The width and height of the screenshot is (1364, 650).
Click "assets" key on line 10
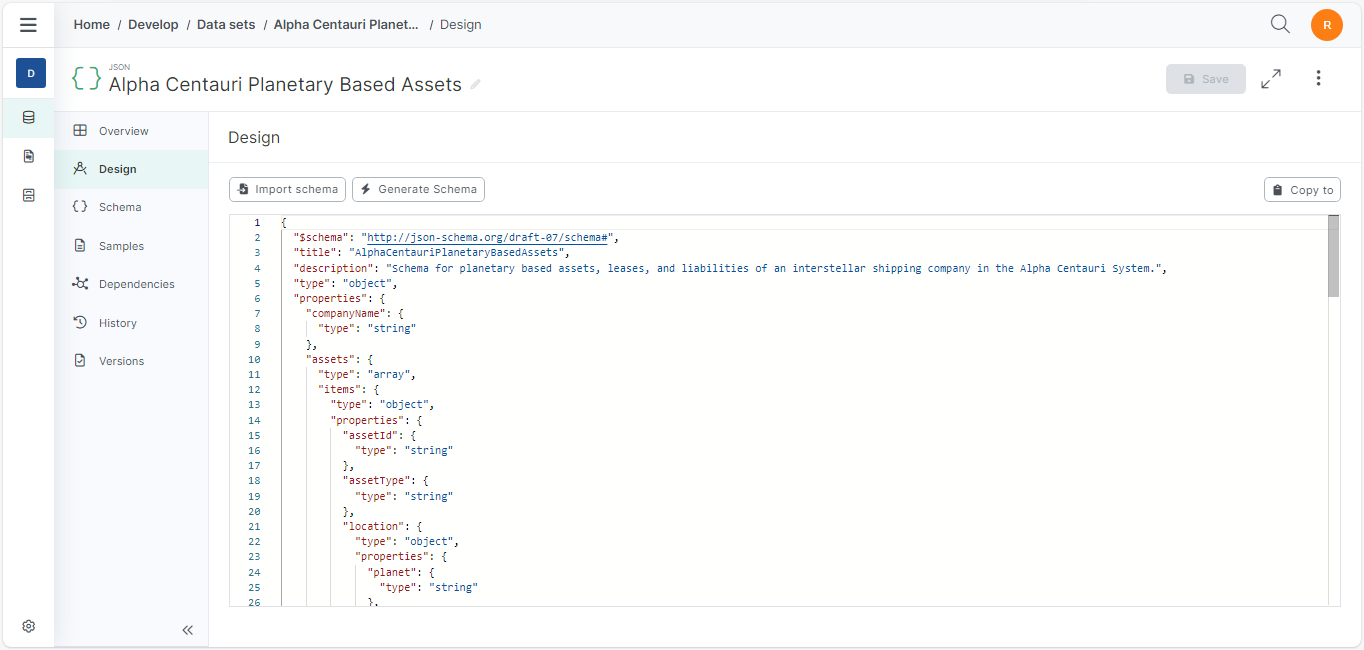pos(330,359)
